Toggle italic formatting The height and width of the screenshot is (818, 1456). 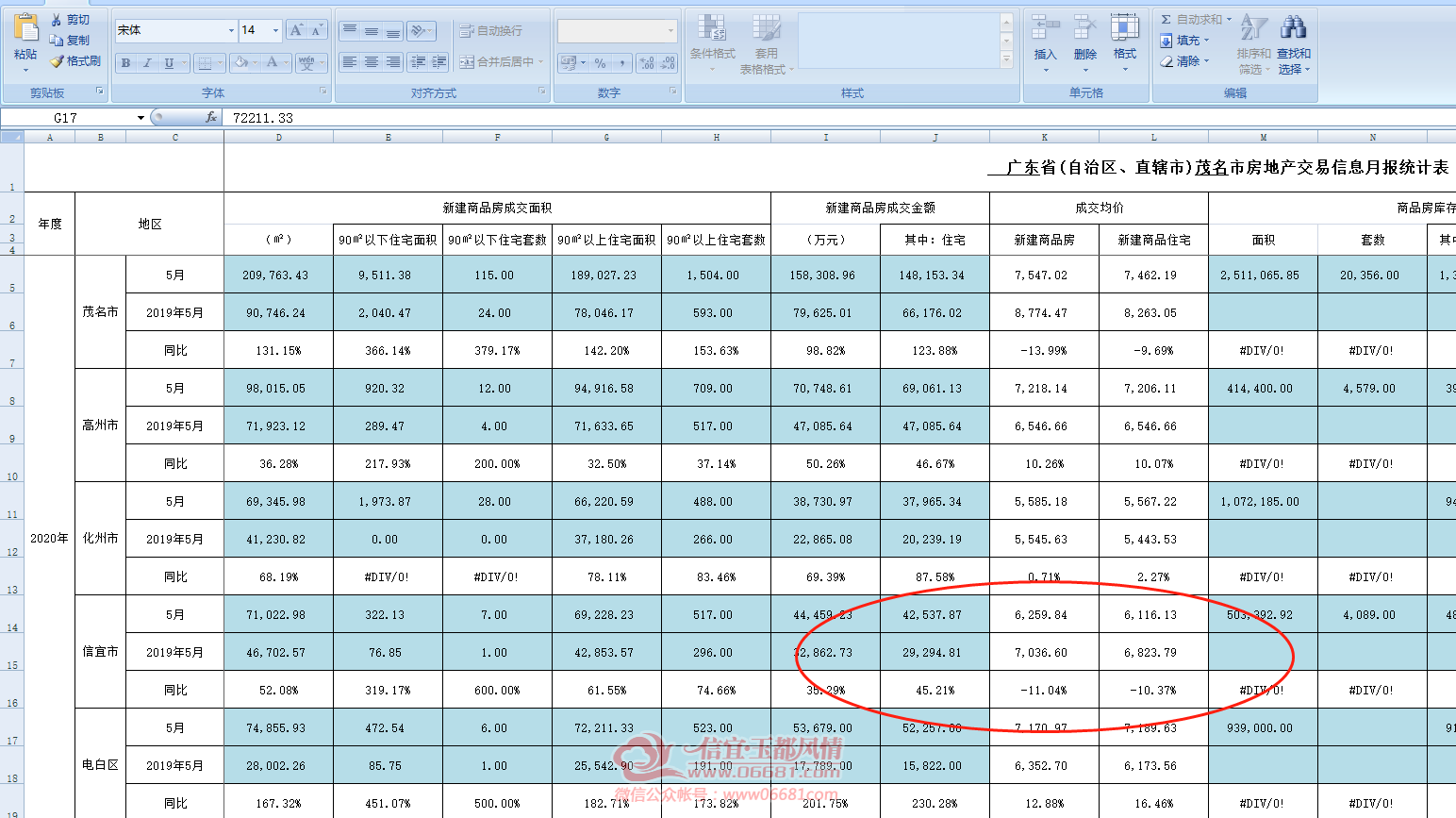(x=147, y=63)
